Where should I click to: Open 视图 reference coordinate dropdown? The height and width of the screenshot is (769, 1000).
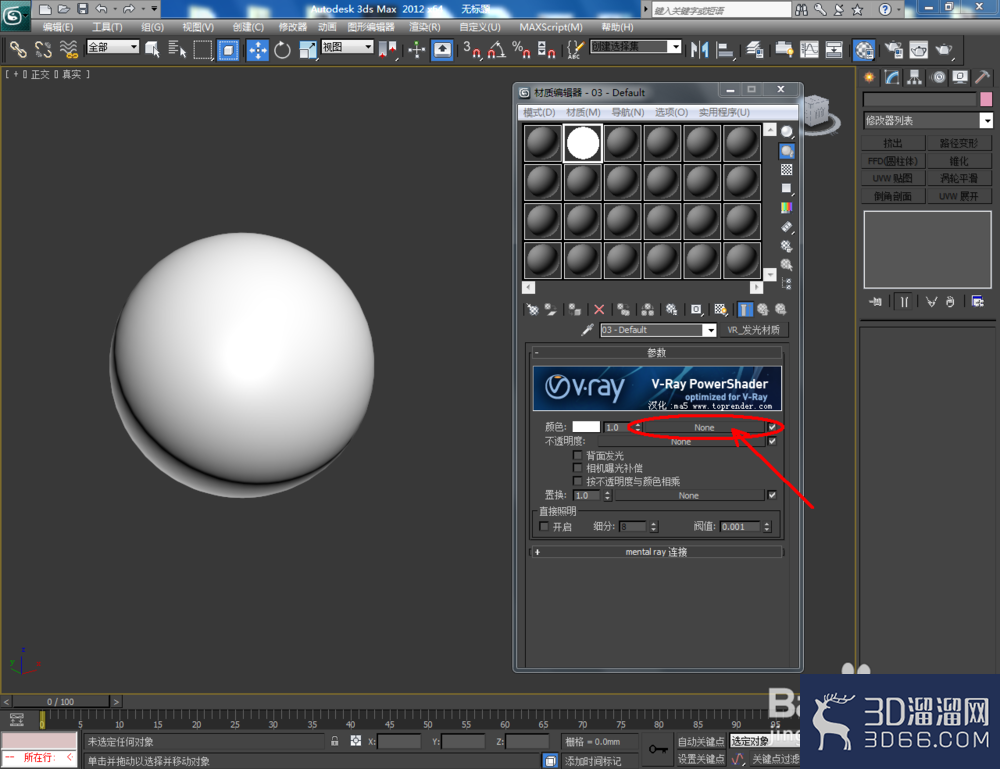(x=347, y=47)
